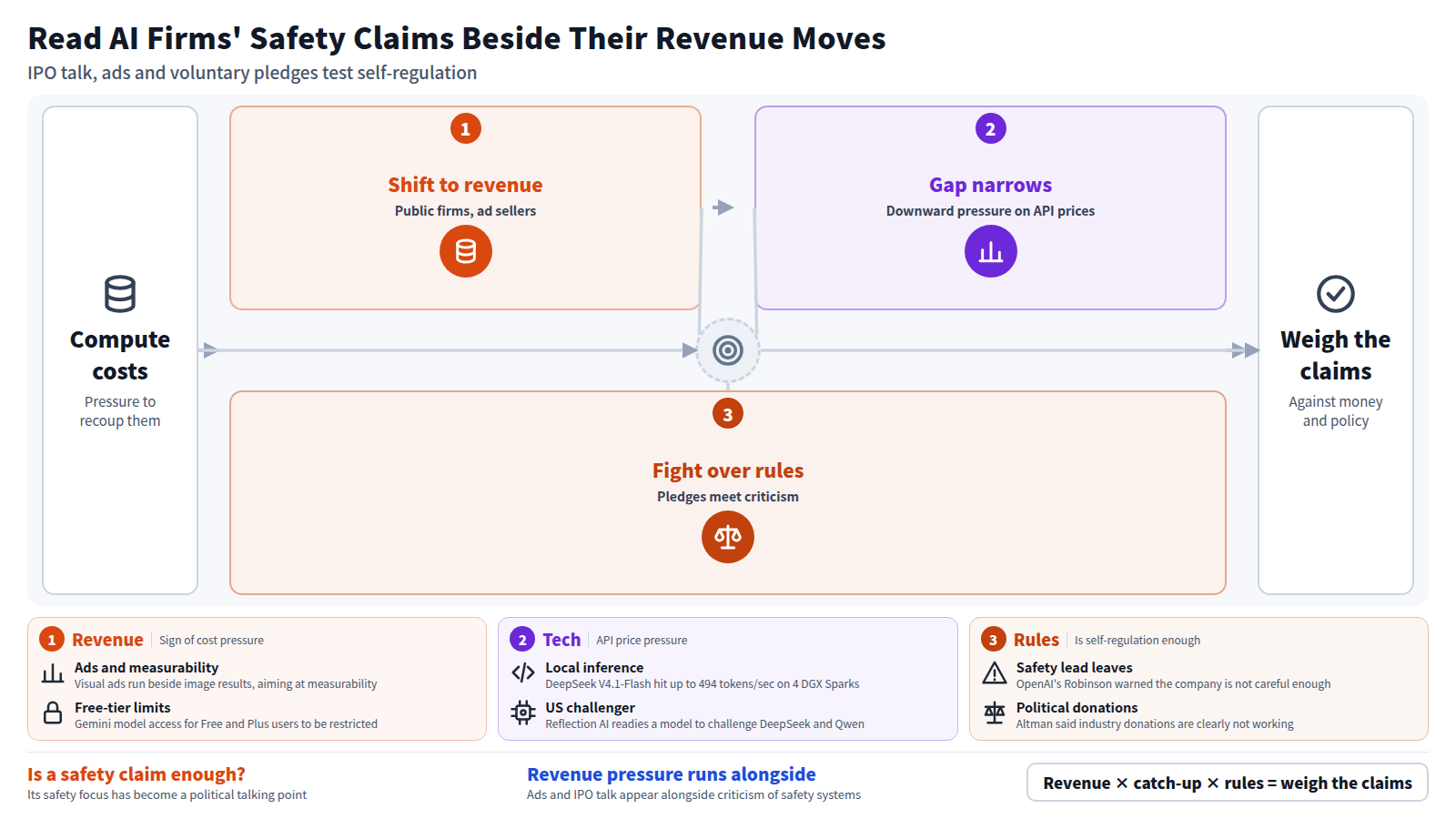This screenshot has width=1456, height=819.
Task: Click the scales icon beside Political donations
Action: [x=995, y=713]
